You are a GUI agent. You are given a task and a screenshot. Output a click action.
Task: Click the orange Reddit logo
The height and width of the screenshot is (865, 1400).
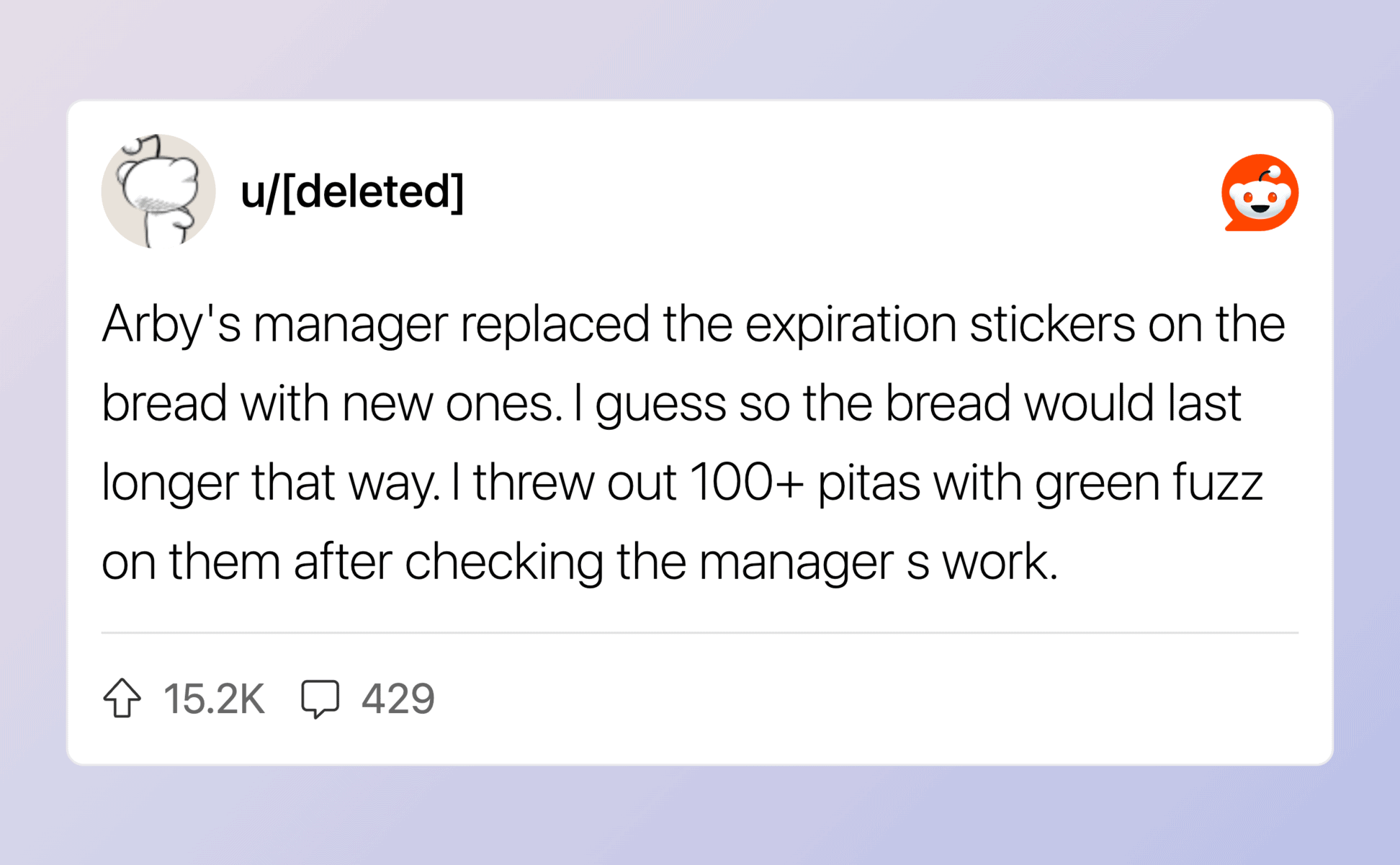1260,192
